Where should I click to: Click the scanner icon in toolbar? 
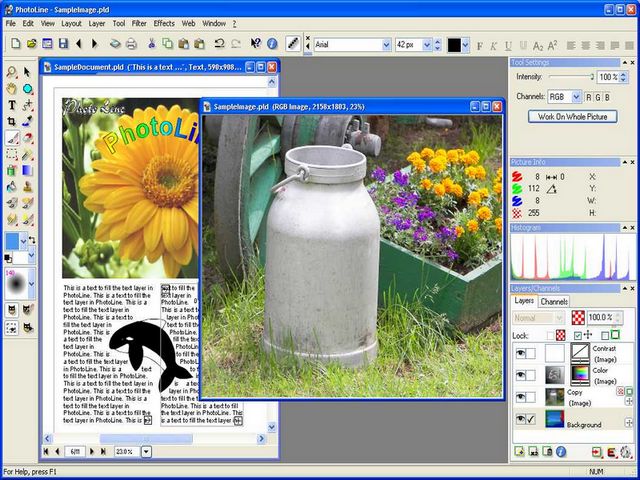tap(115, 44)
